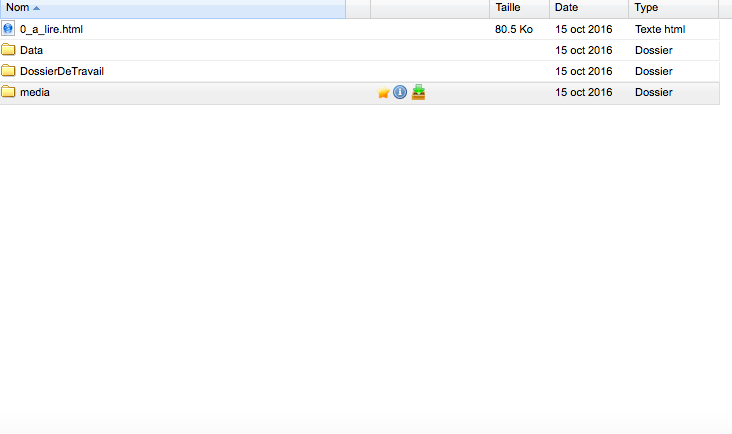
Task: Open the DossierDeTravail folder name
Action: click(x=62, y=71)
